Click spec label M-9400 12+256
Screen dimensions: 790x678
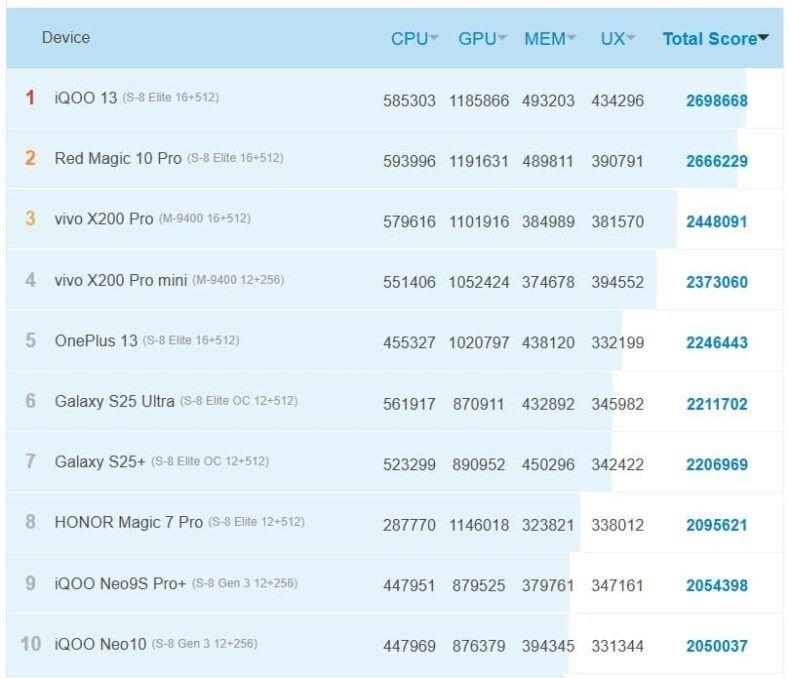[238, 280]
